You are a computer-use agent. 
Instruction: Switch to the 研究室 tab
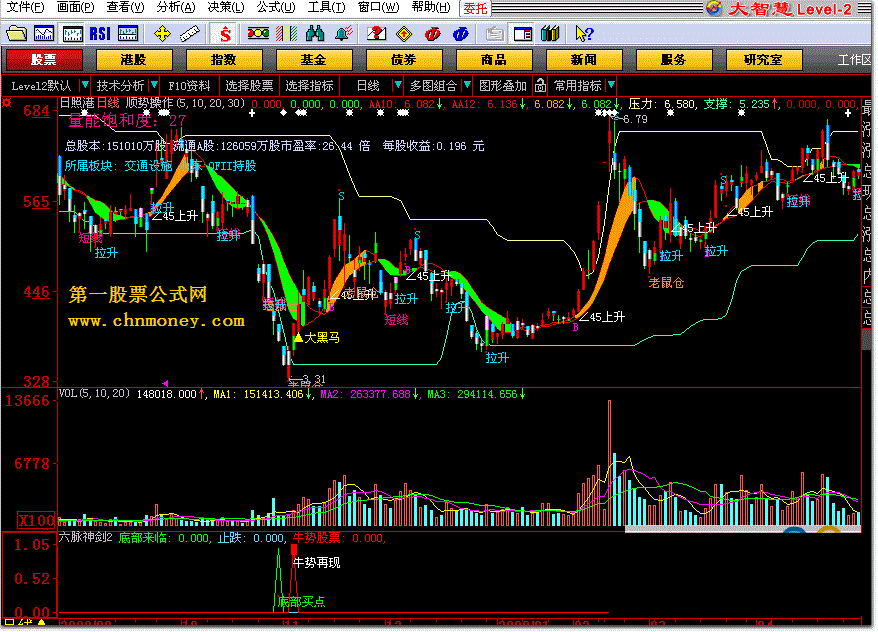[763, 60]
